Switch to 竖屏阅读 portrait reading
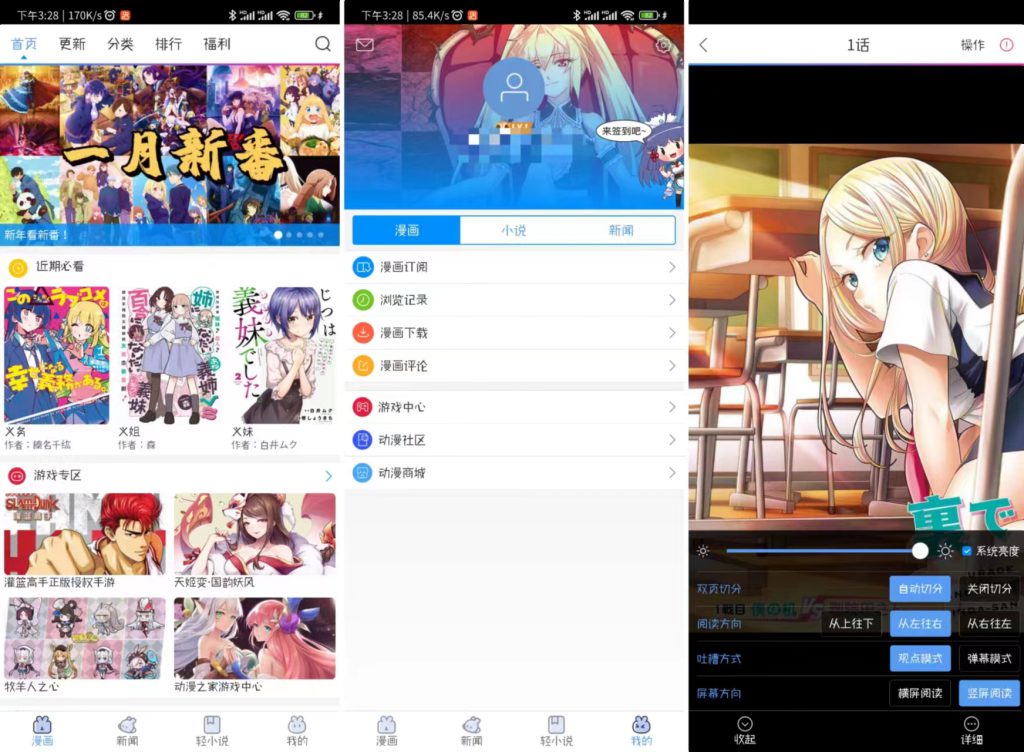1024x752 pixels. click(989, 693)
